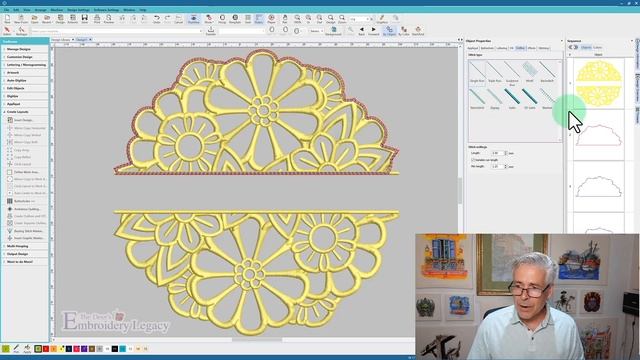640x360 pixels.
Task: Click the Save floppy disk icon
Action: coord(84,18)
